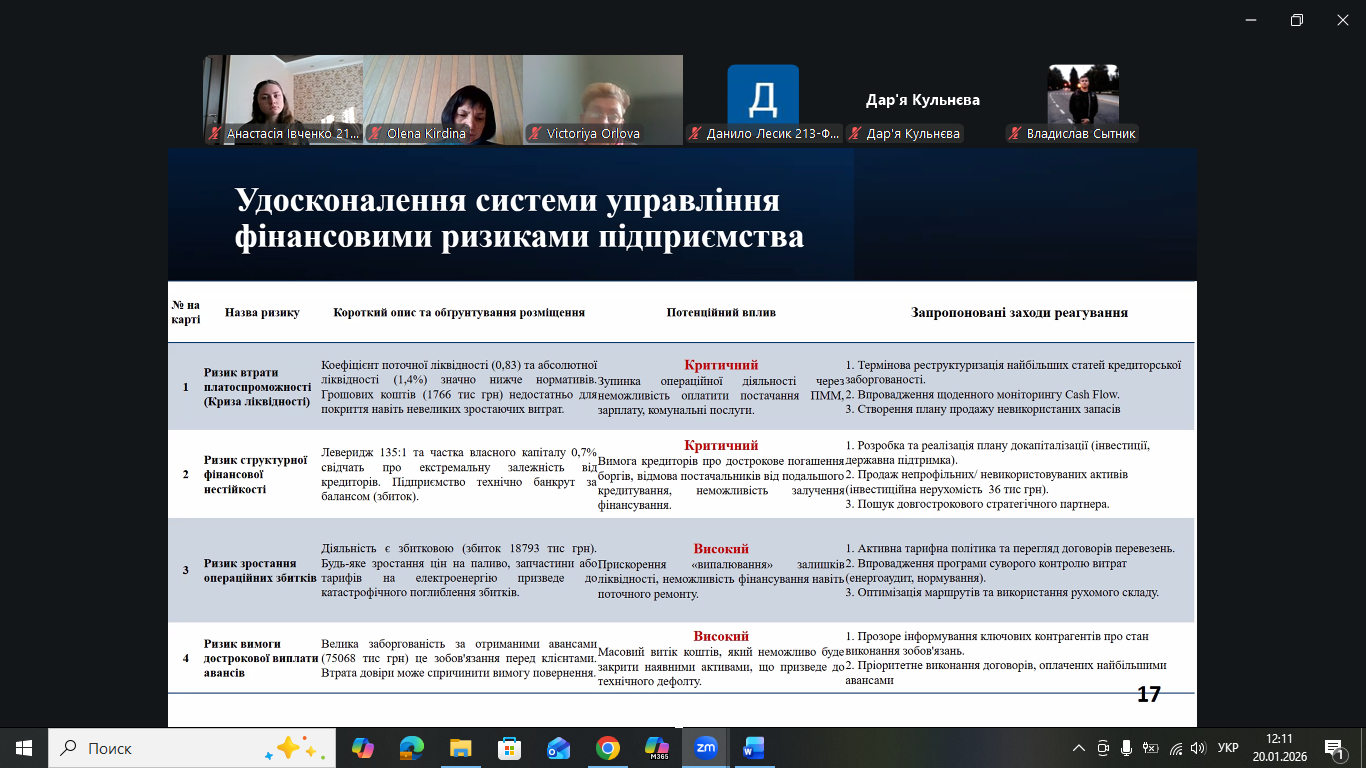Toggle the microphone tray icon
This screenshot has width=1366, height=768.
(x=1126, y=747)
